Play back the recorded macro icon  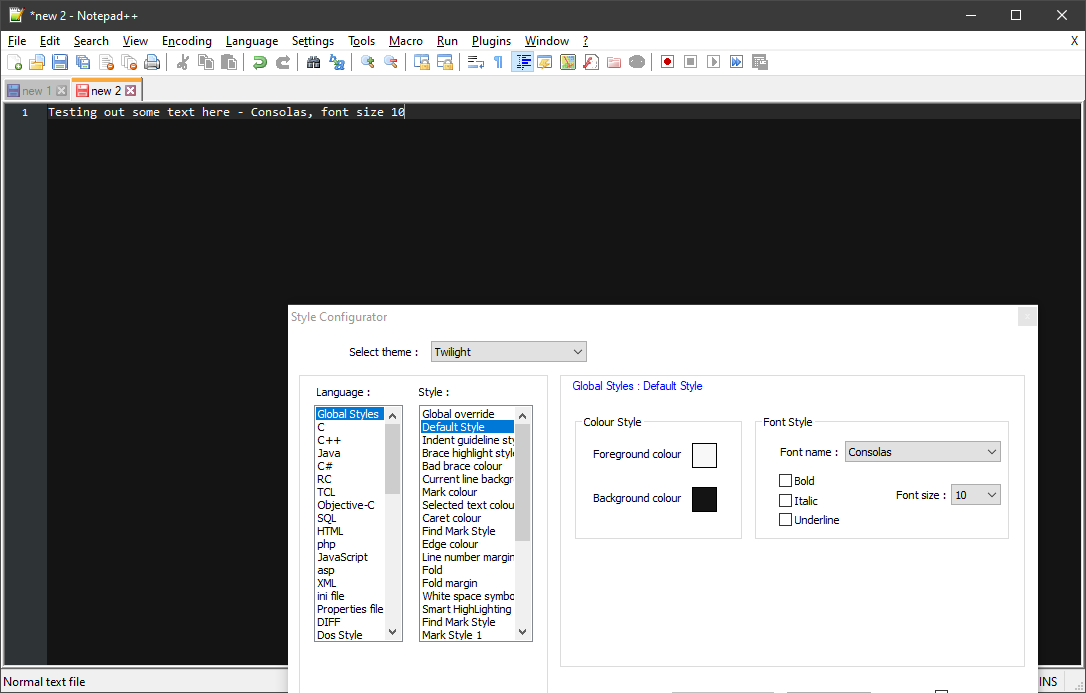tap(713, 62)
